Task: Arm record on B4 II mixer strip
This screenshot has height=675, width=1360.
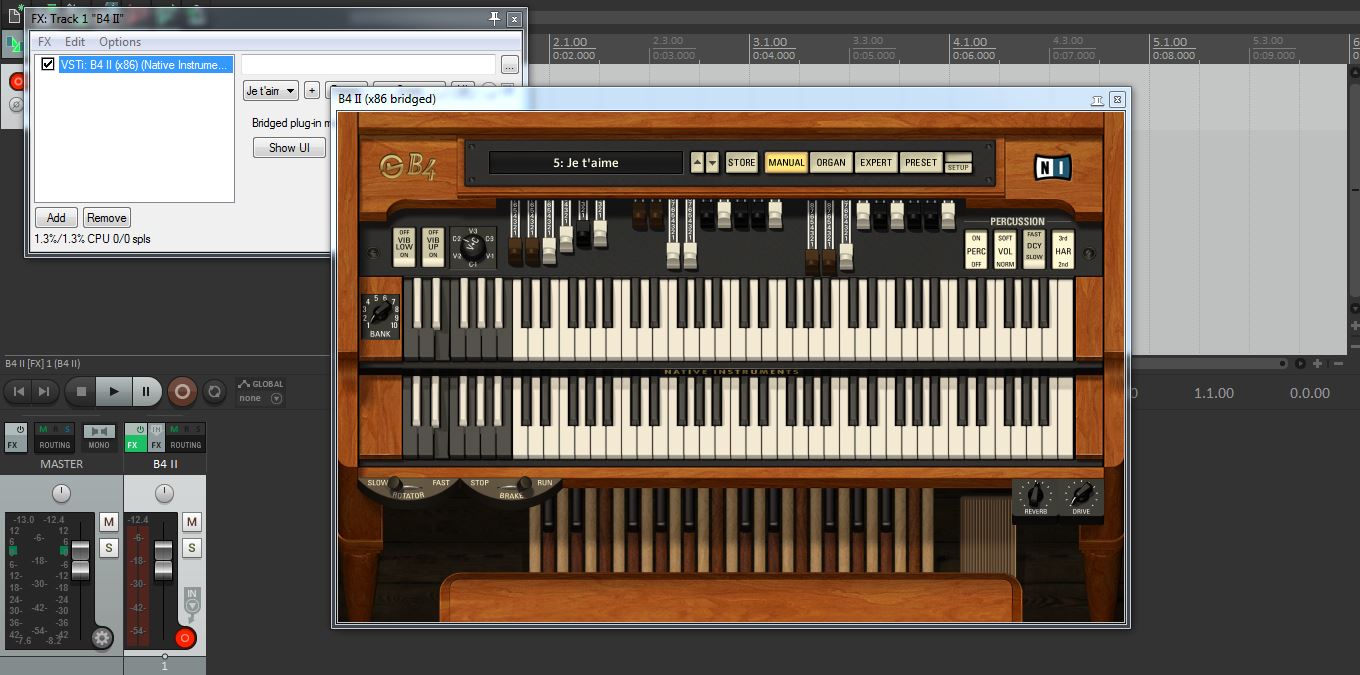Action: pos(185,638)
